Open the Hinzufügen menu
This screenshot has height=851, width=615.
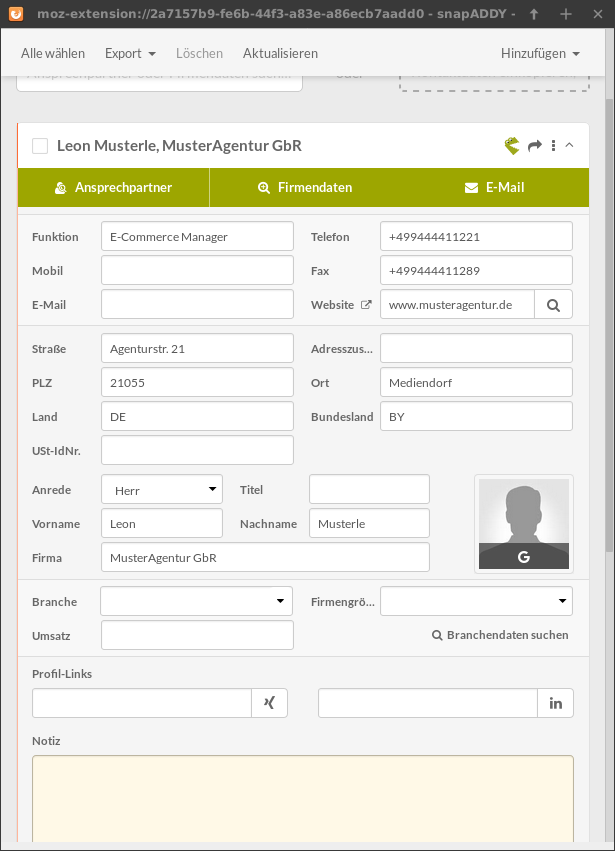tap(540, 53)
